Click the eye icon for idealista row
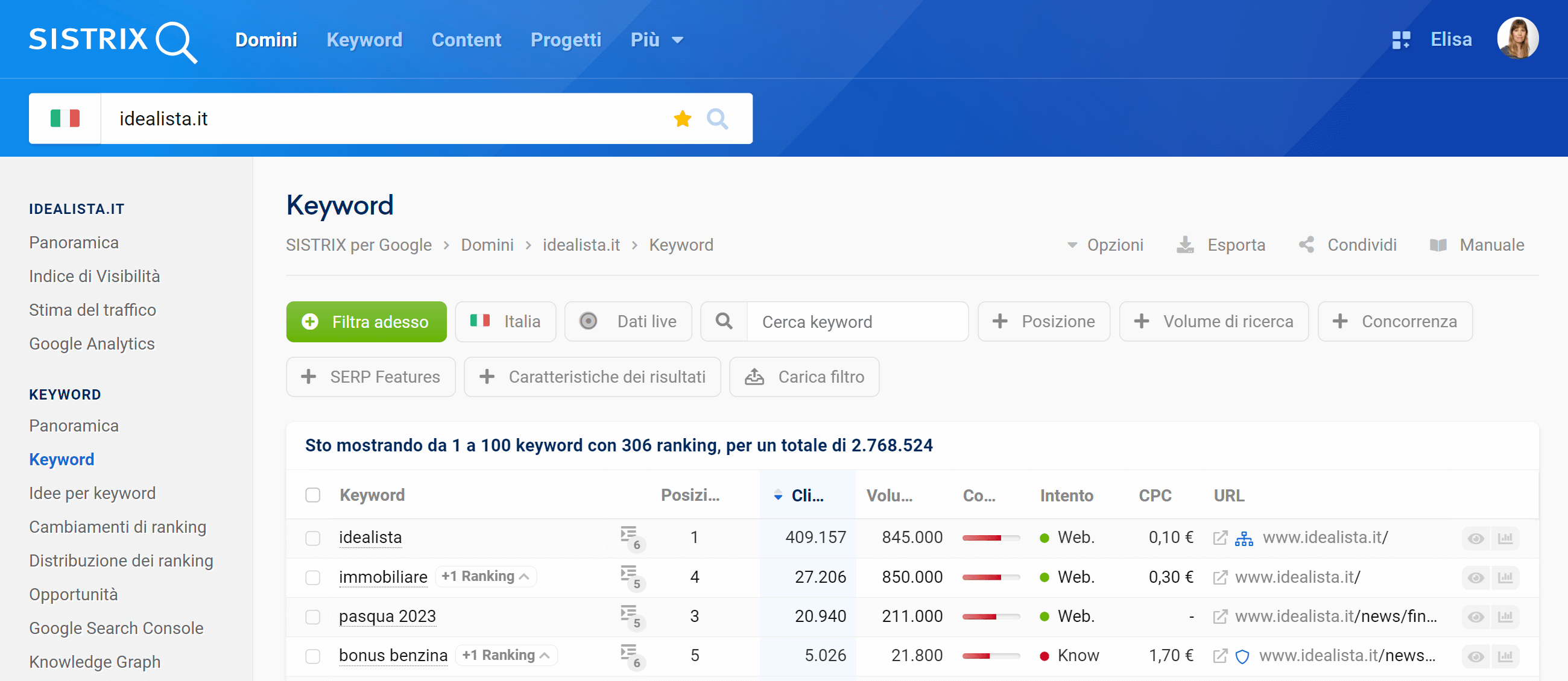This screenshot has height=681, width=1568. [x=1476, y=538]
